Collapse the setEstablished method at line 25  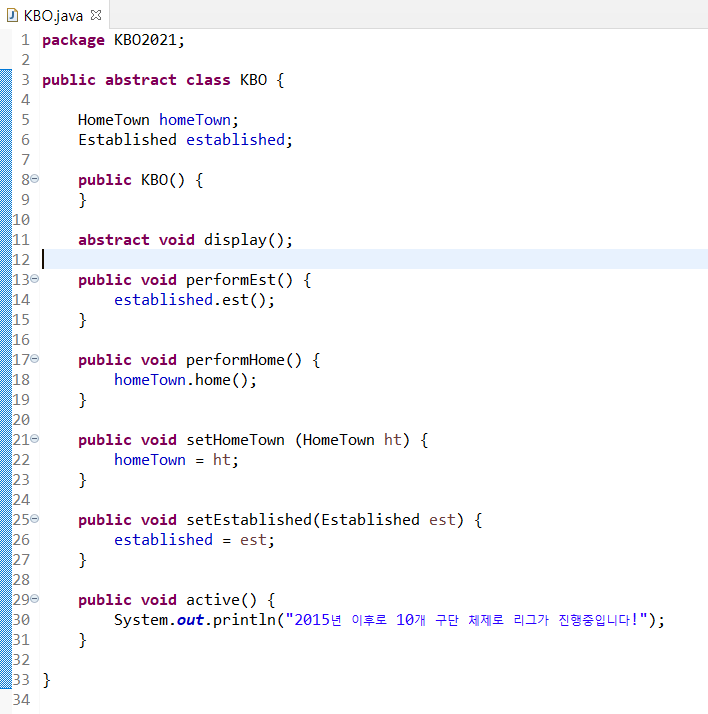tap(35, 519)
